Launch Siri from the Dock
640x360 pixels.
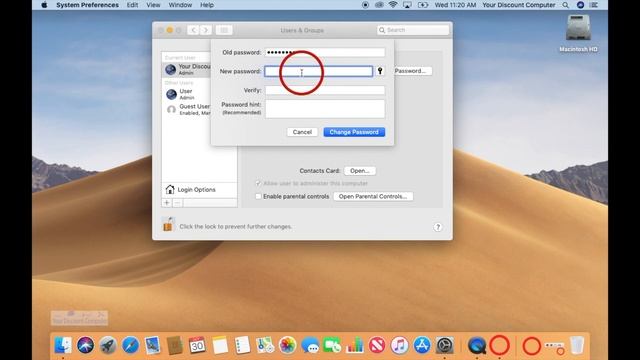click(85, 345)
